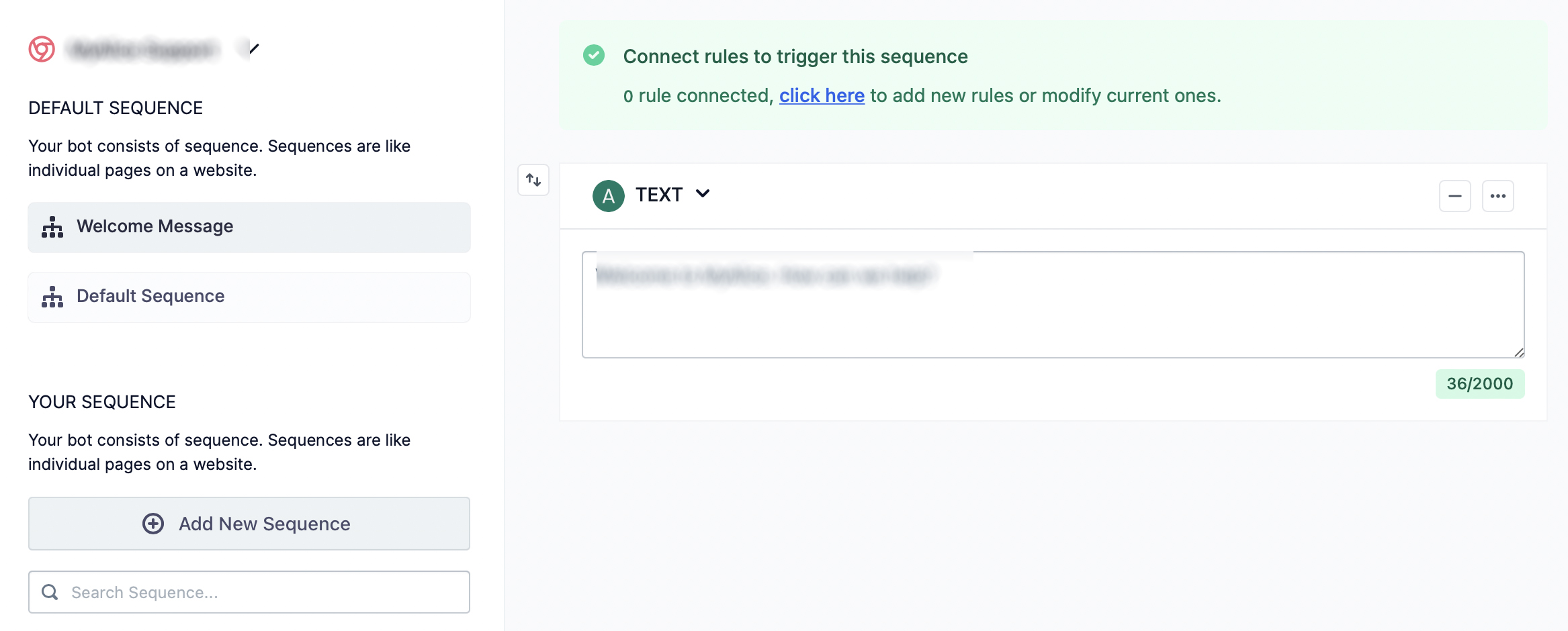The width and height of the screenshot is (1568, 631).
Task: Click the green checkmark status icon
Action: pyautogui.click(x=594, y=55)
